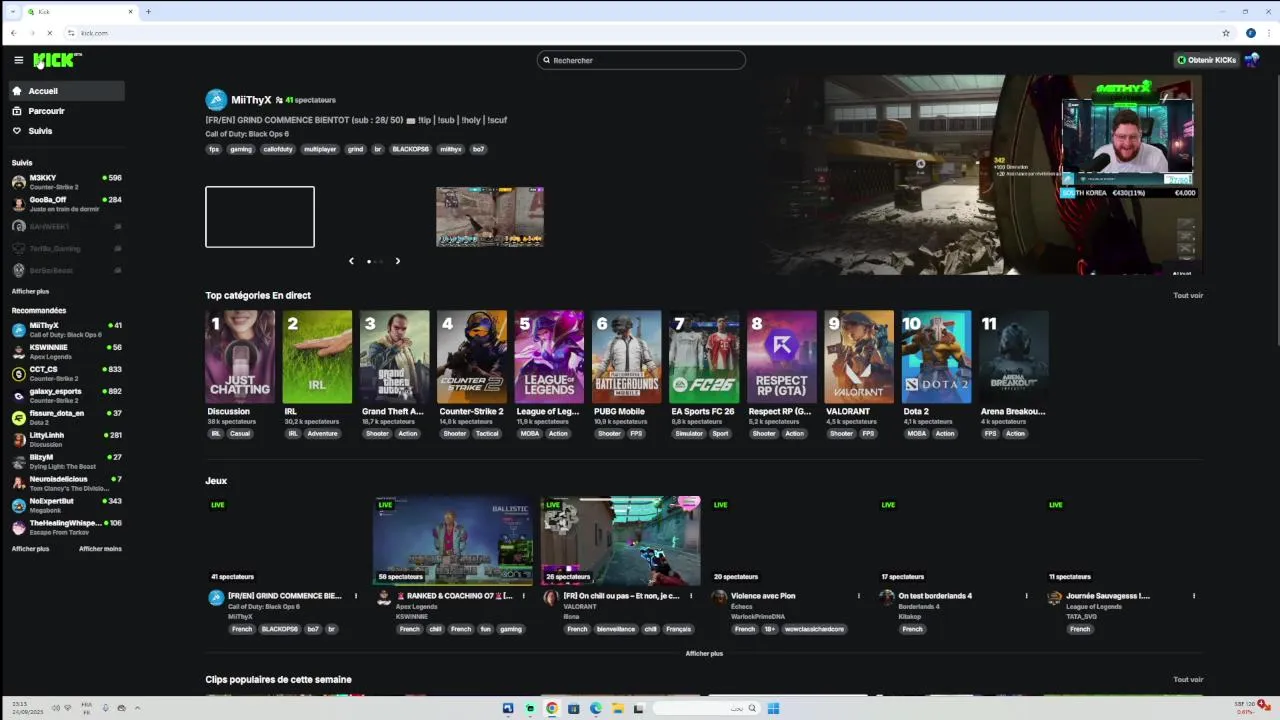Select the IRL category card
Viewport: 1280px width, 720px height.
(x=317, y=357)
